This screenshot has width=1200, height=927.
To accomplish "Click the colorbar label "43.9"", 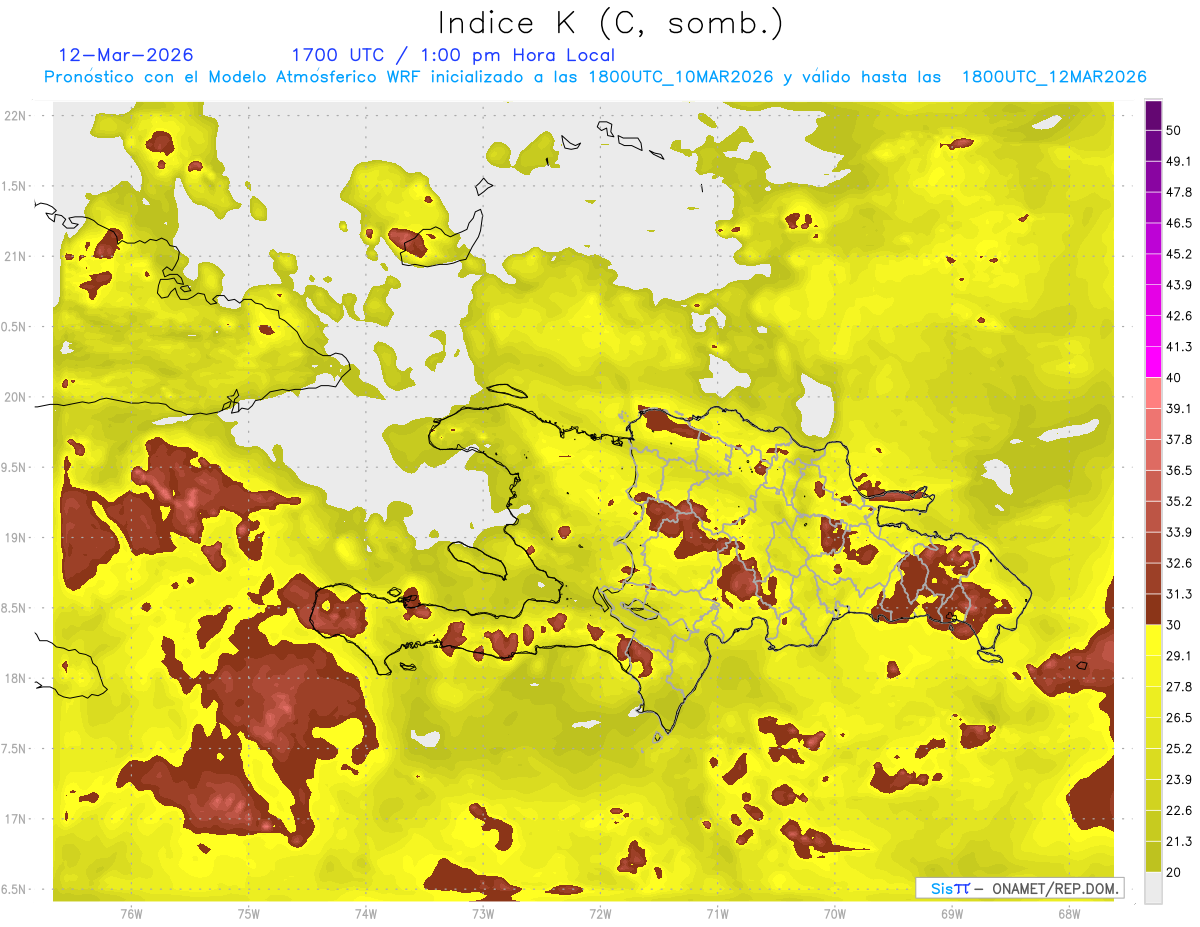I will (1179, 285).
